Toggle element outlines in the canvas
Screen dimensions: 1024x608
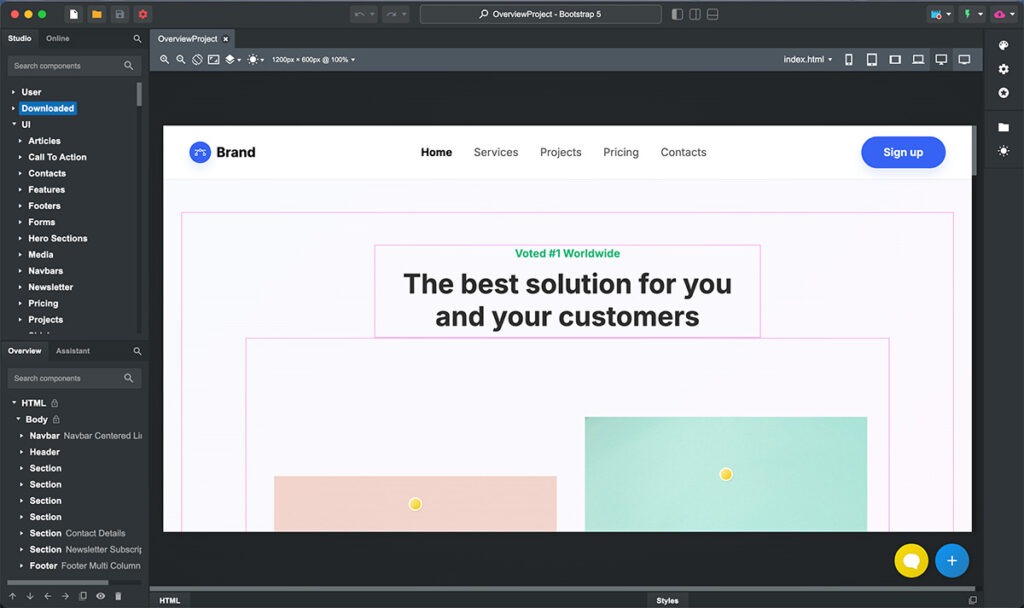pyautogui.click(x=197, y=59)
